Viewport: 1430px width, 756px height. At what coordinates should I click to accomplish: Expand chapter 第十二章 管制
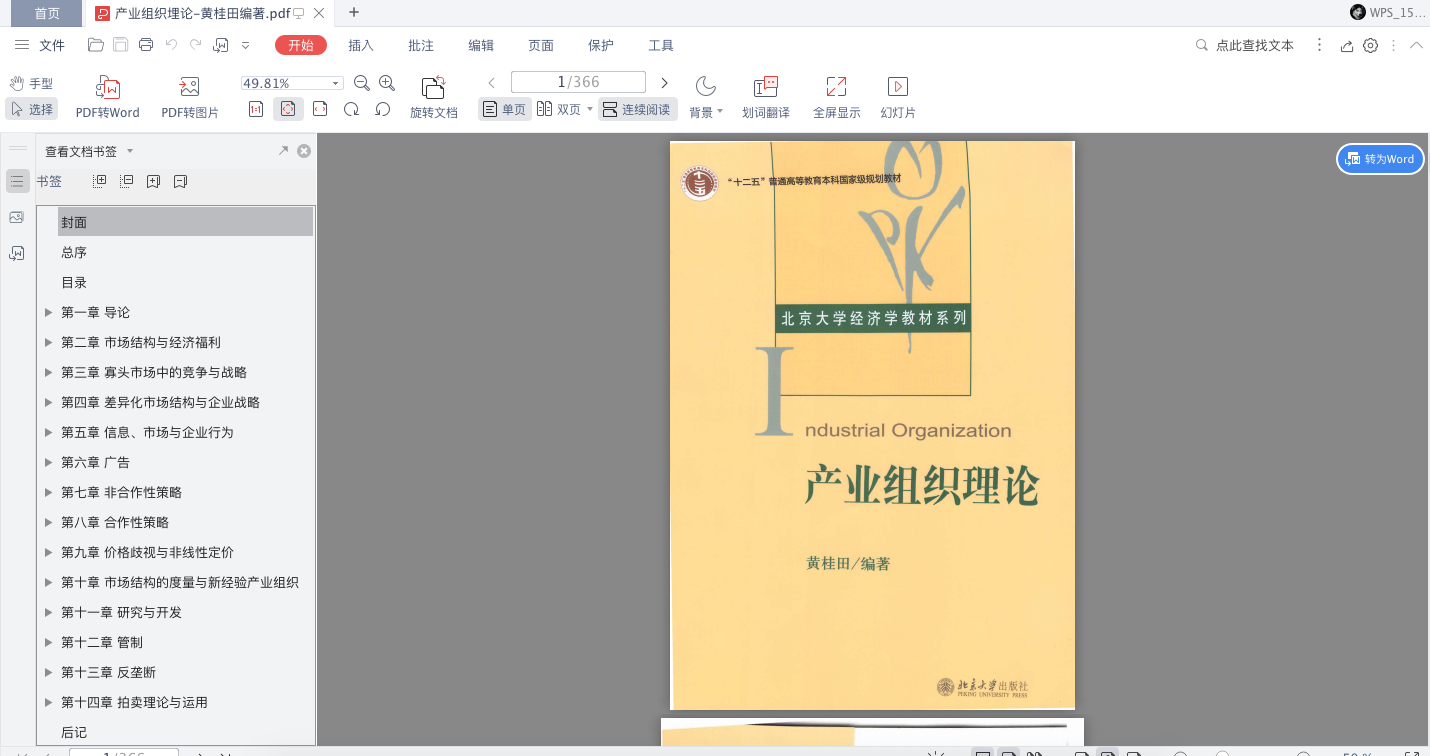coord(48,642)
